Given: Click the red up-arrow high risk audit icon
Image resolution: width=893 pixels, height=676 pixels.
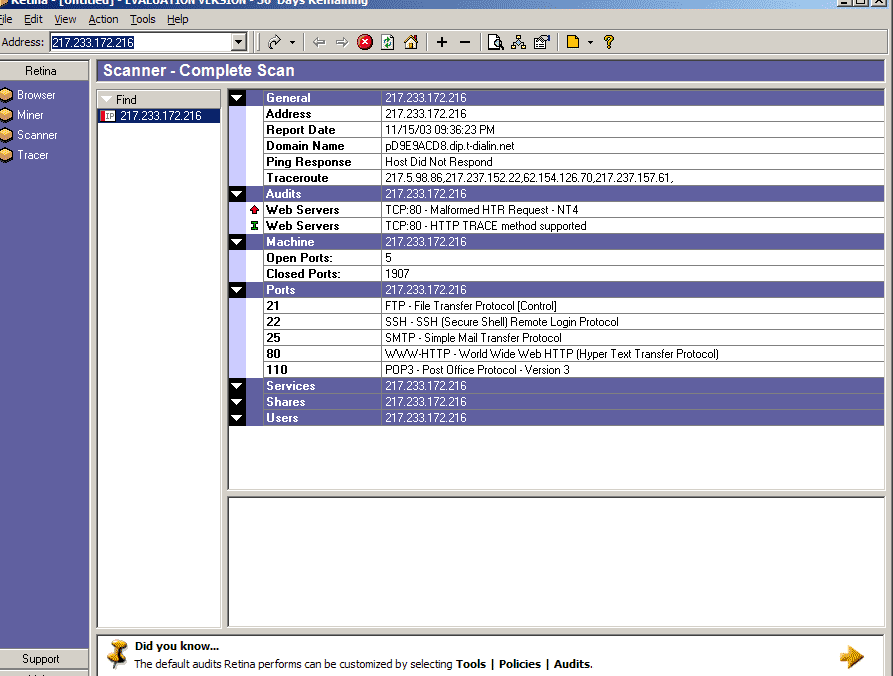Looking at the screenshot, I should pos(255,210).
